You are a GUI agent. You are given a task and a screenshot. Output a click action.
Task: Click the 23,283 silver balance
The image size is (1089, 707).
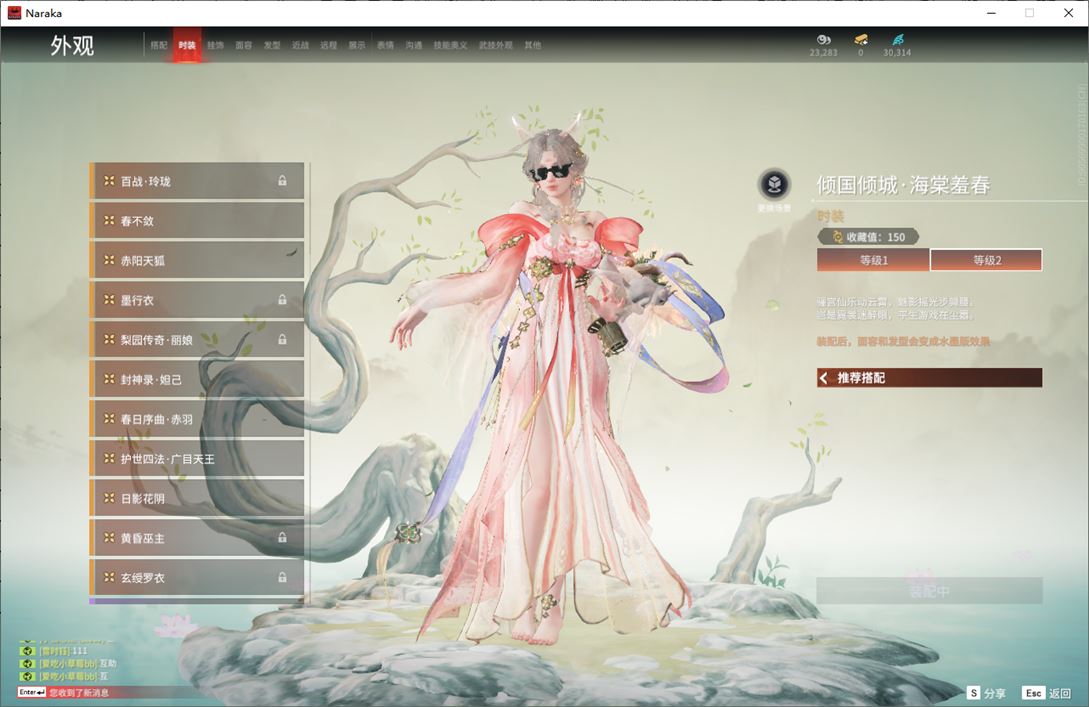tap(824, 53)
